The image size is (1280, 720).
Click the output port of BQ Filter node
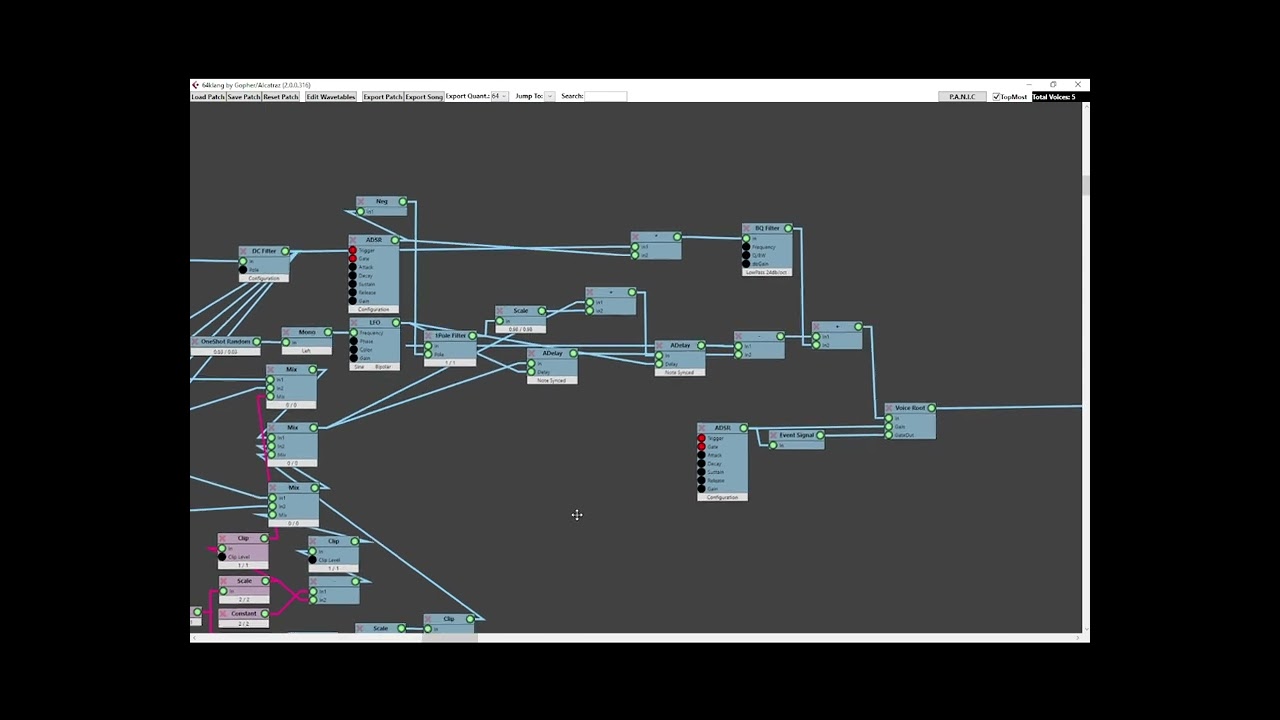(x=789, y=229)
